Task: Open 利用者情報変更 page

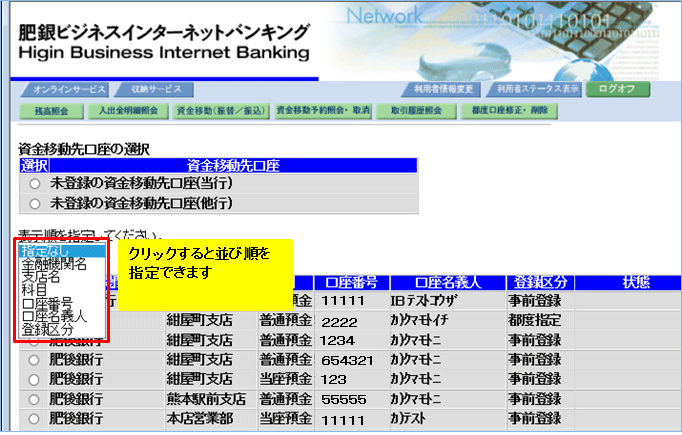Action: [444, 89]
